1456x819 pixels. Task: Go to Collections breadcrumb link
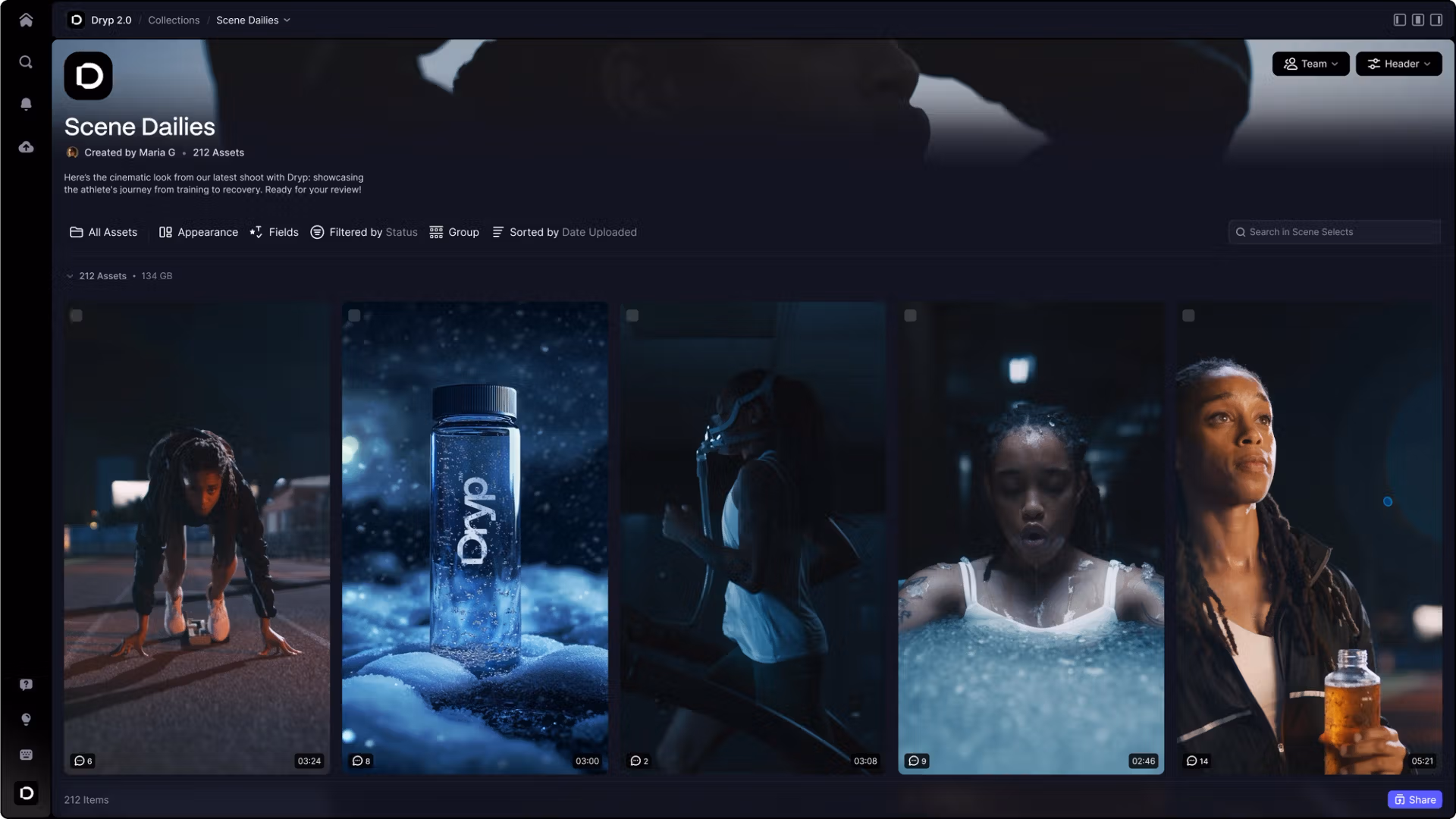click(x=174, y=20)
